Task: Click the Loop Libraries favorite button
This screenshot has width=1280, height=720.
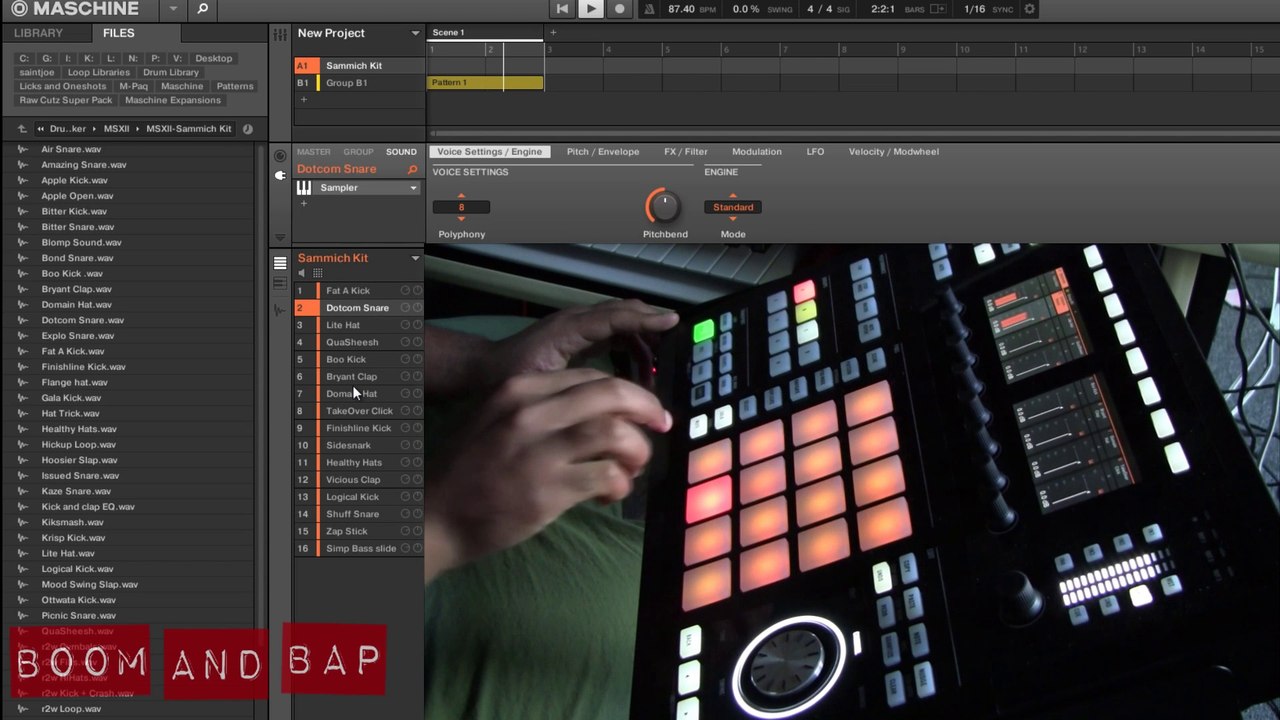Action: pyautogui.click(x=99, y=73)
